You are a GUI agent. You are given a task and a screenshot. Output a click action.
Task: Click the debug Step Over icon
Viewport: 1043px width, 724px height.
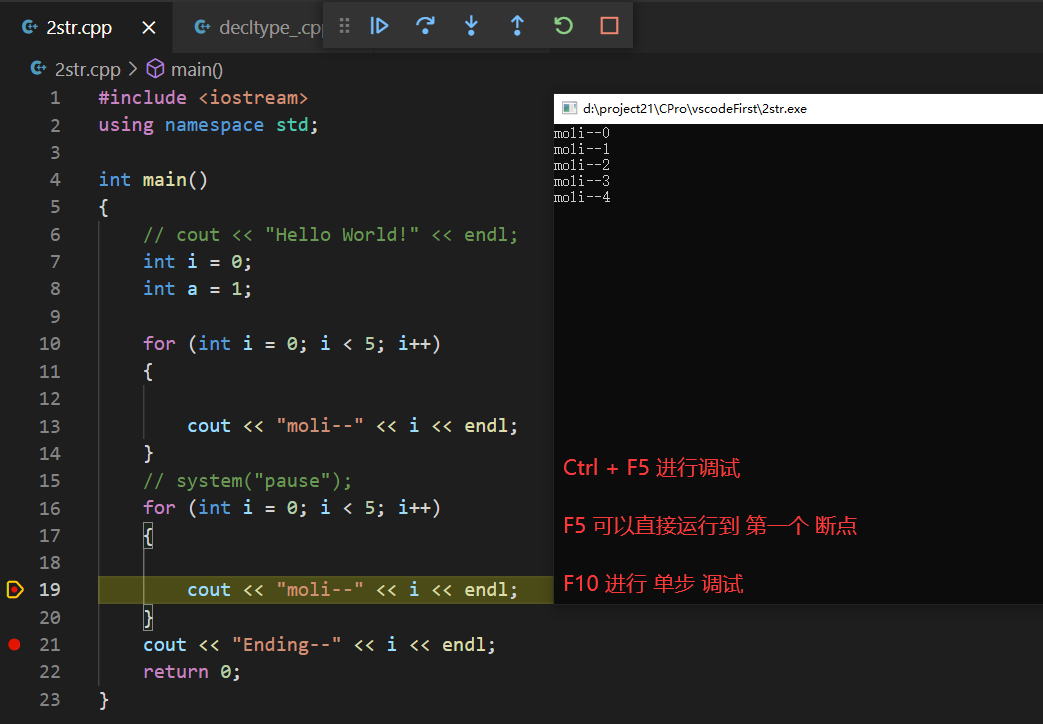point(425,26)
